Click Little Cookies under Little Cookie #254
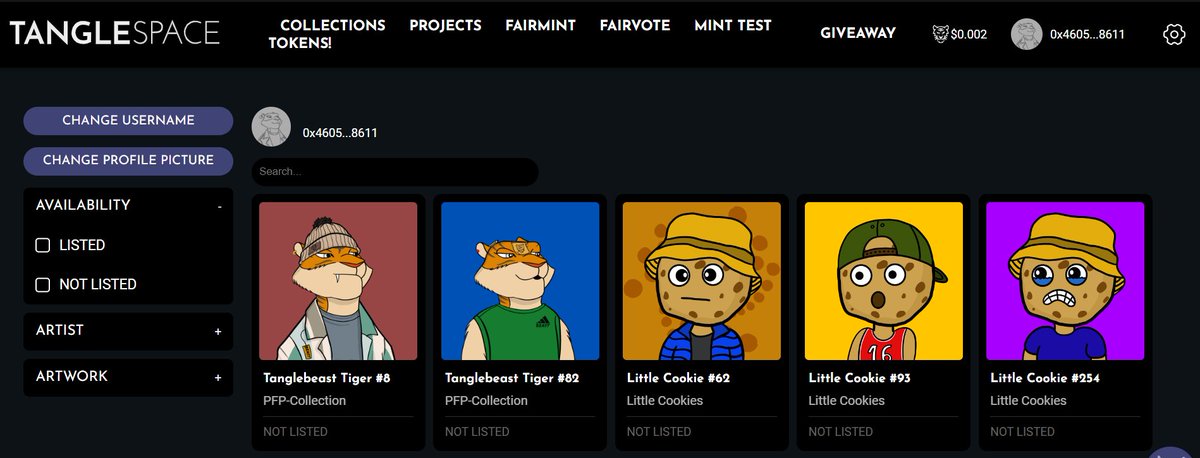This screenshot has height=458, width=1200. [x=1029, y=401]
